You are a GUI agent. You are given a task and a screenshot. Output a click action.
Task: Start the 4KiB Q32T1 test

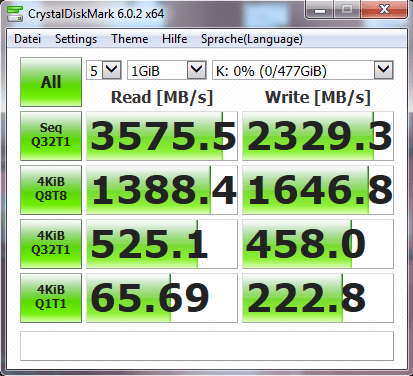51,244
